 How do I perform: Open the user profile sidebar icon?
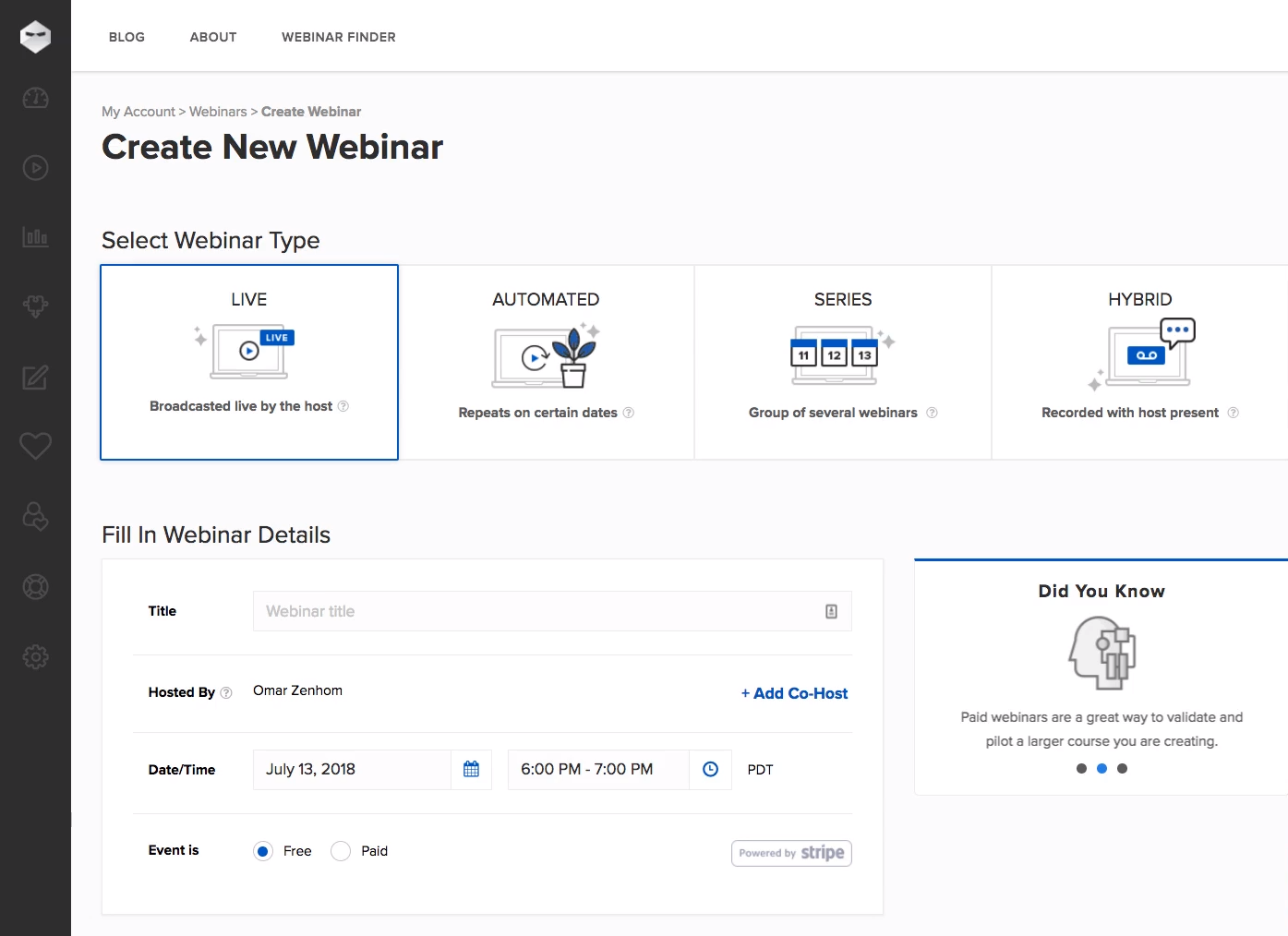click(x=35, y=516)
